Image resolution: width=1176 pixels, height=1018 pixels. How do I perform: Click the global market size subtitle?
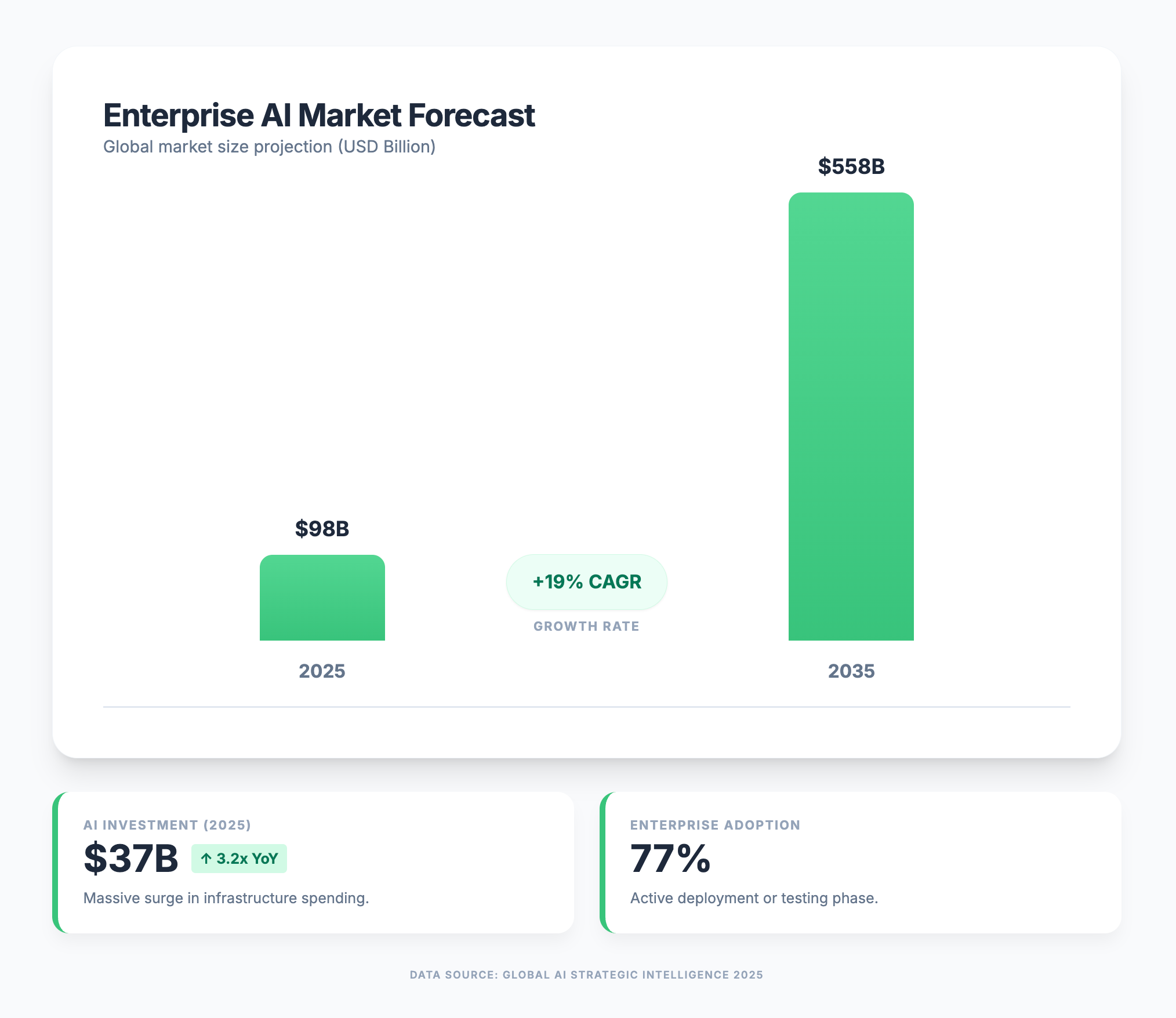(269, 147)
